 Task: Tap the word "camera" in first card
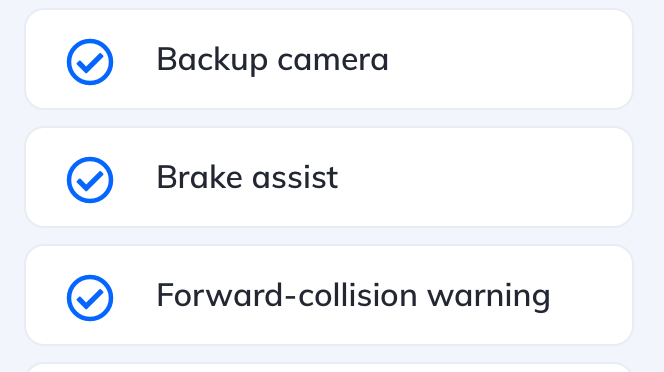point(333,60)
